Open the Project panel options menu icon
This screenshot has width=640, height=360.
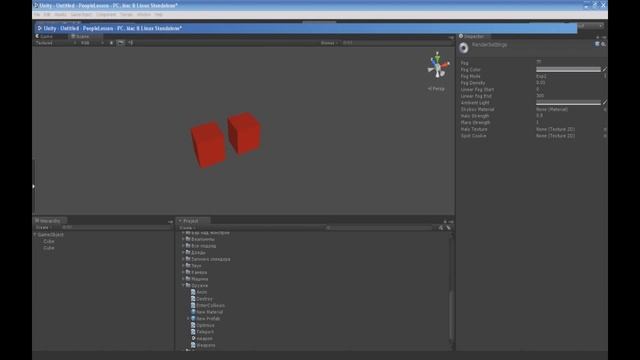point(451,222)
